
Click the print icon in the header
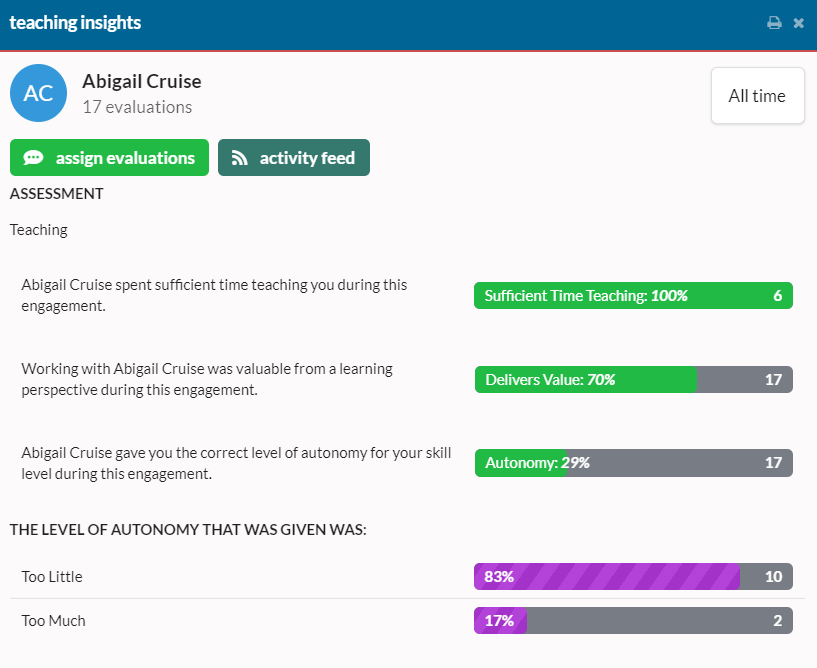(x=774, y=21)
